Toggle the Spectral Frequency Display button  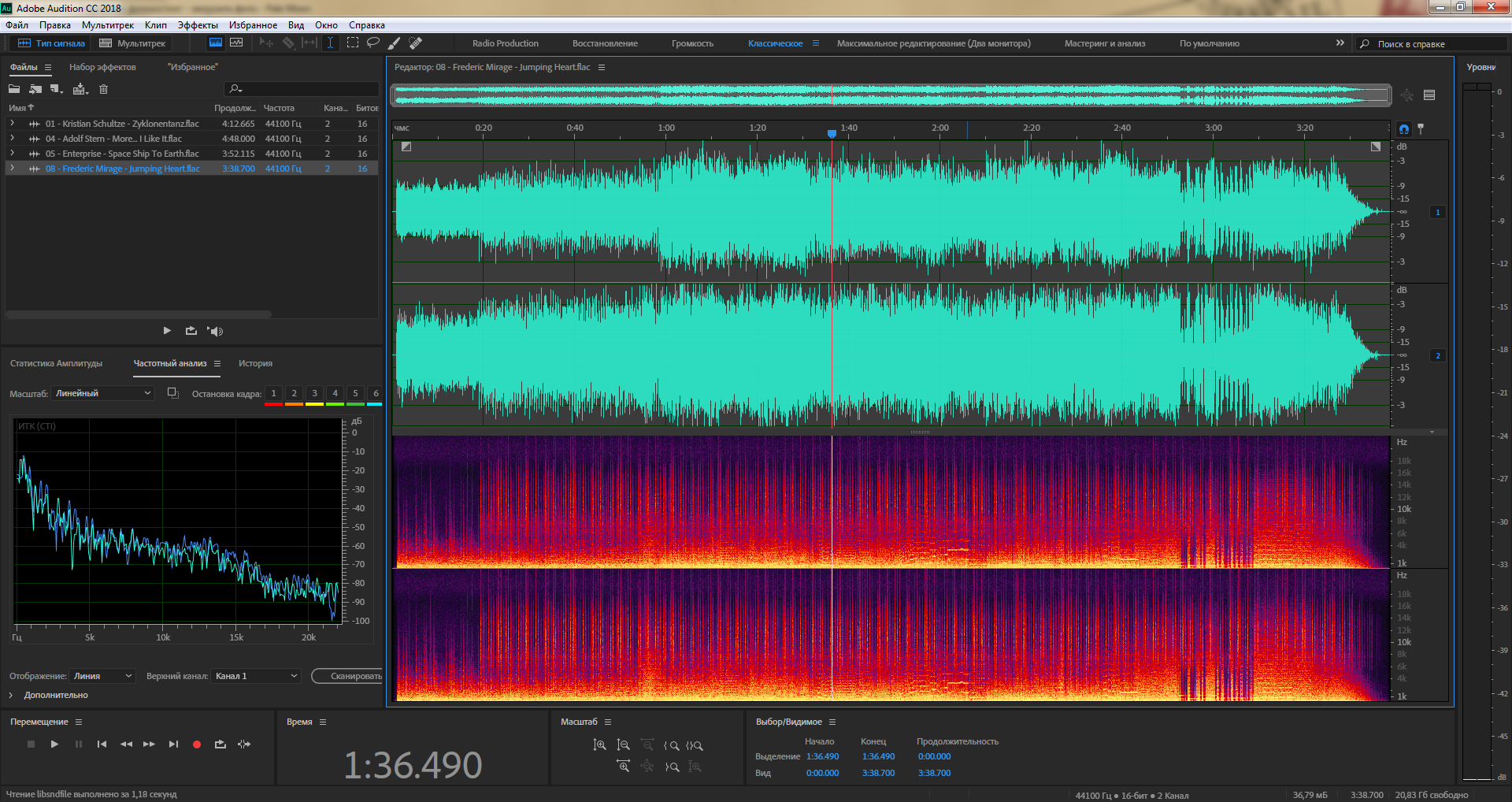point(215,43)
